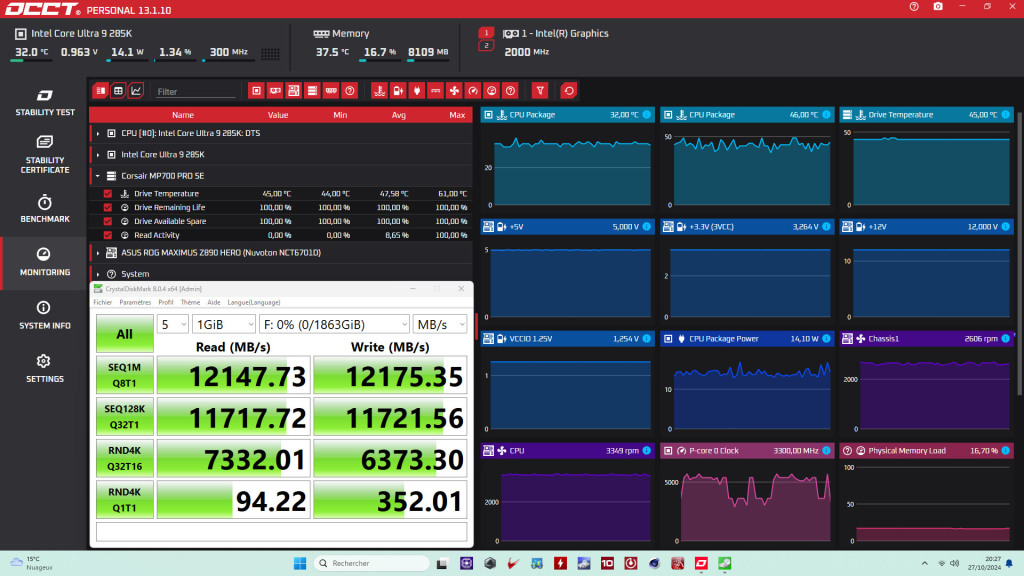Toggle fan sensor filter icon
Viewport: 1024px width, 576px height.
(x=455, y=91)
